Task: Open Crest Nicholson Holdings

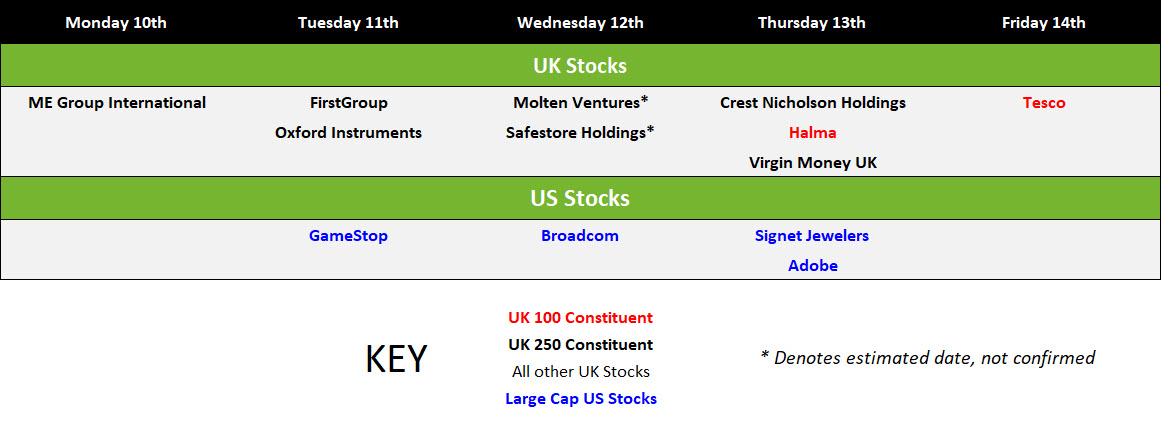Action: (x=813, y=103)
